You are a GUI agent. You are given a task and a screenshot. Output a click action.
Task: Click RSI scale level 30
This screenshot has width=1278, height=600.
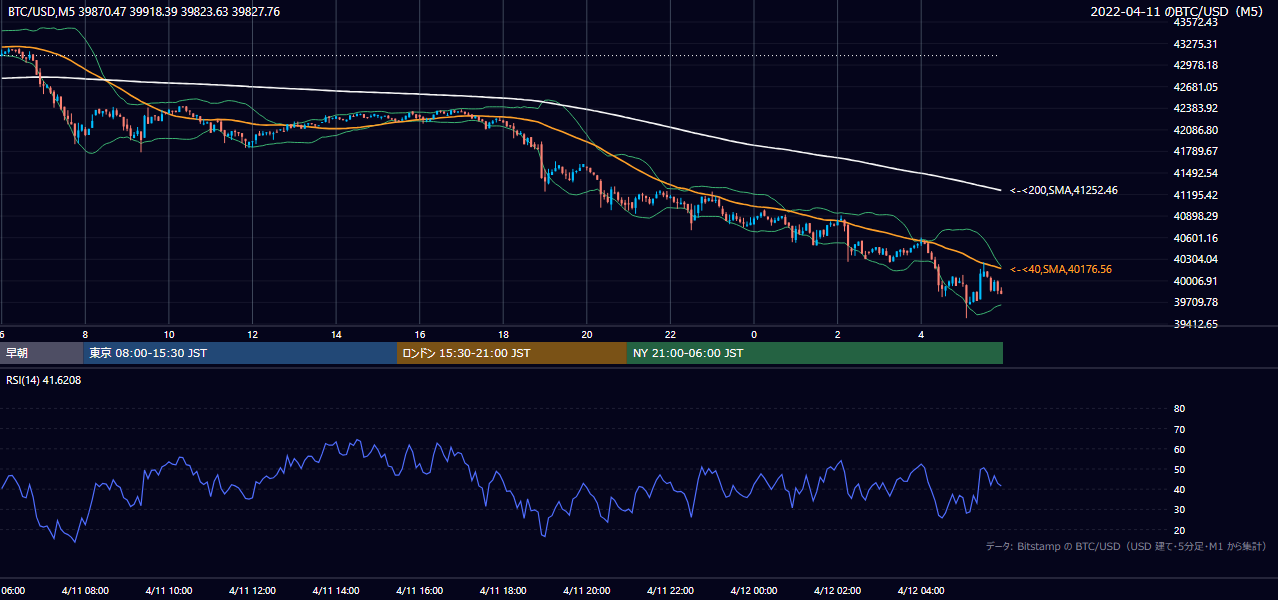1179,510
